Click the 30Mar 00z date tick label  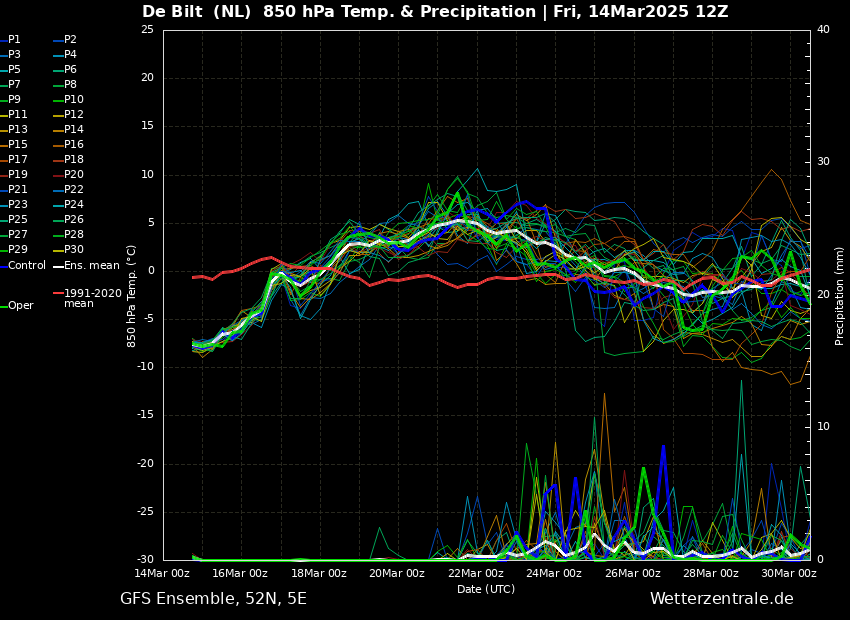(789, 573)
